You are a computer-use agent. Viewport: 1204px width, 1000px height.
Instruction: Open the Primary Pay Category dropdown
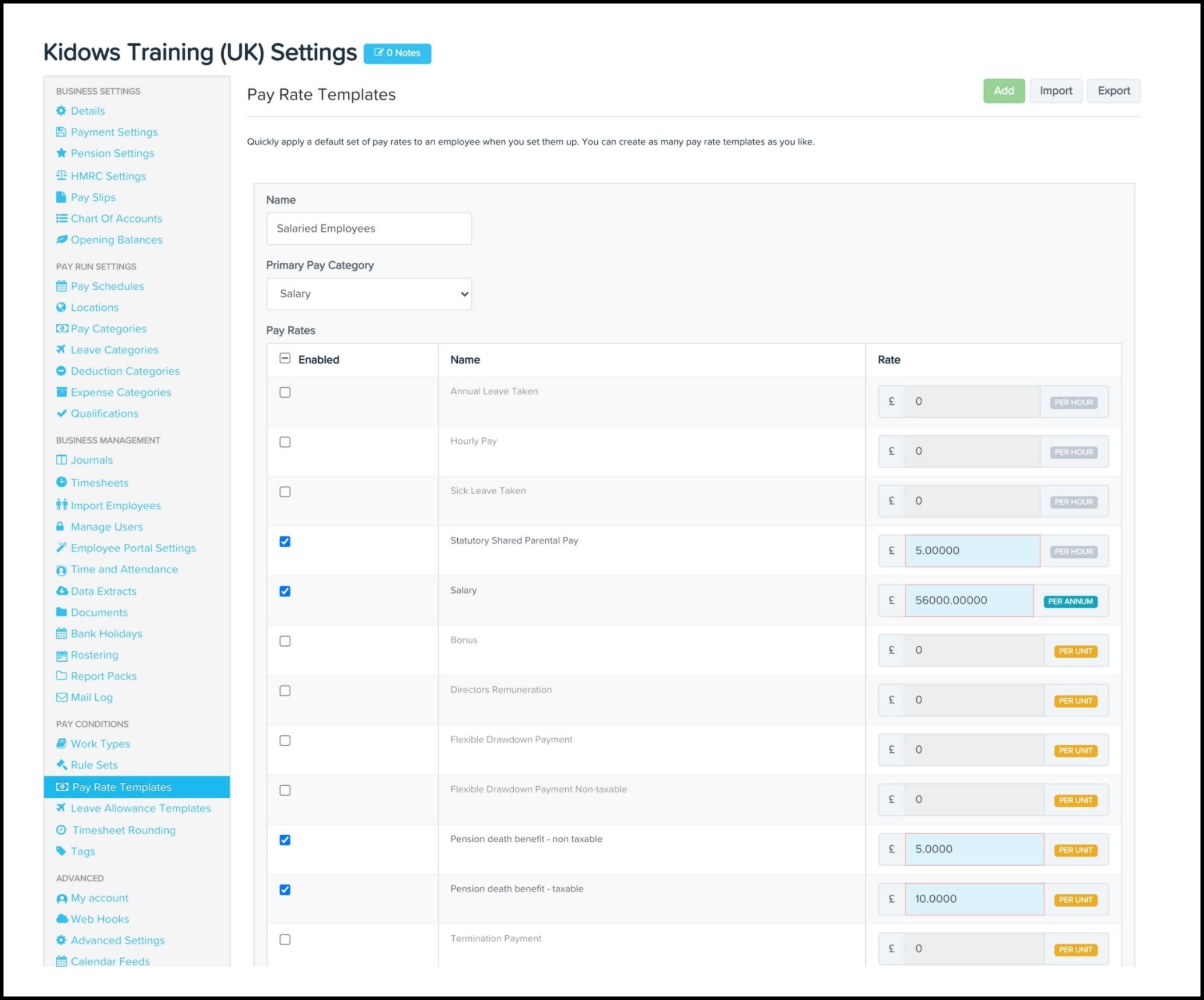tap(369, 294)
